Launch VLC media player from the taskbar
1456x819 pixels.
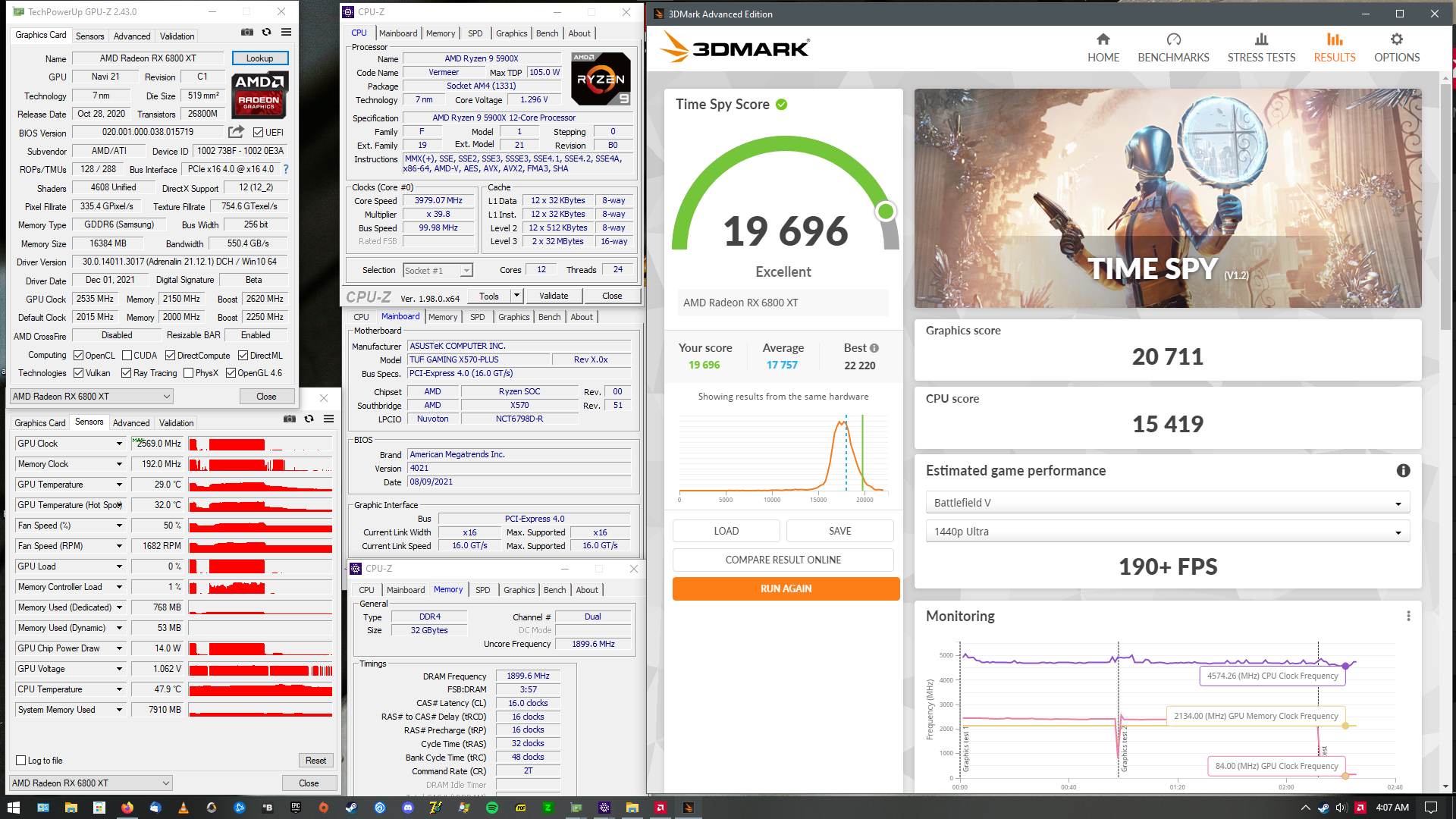coord(183,808)
